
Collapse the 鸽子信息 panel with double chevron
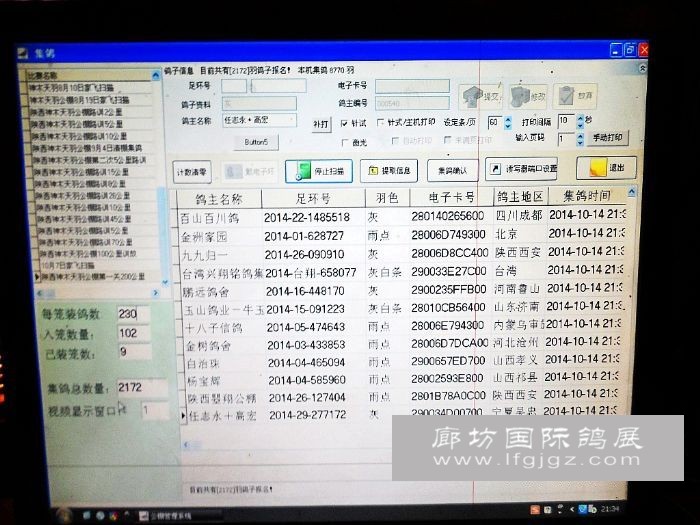642,68
